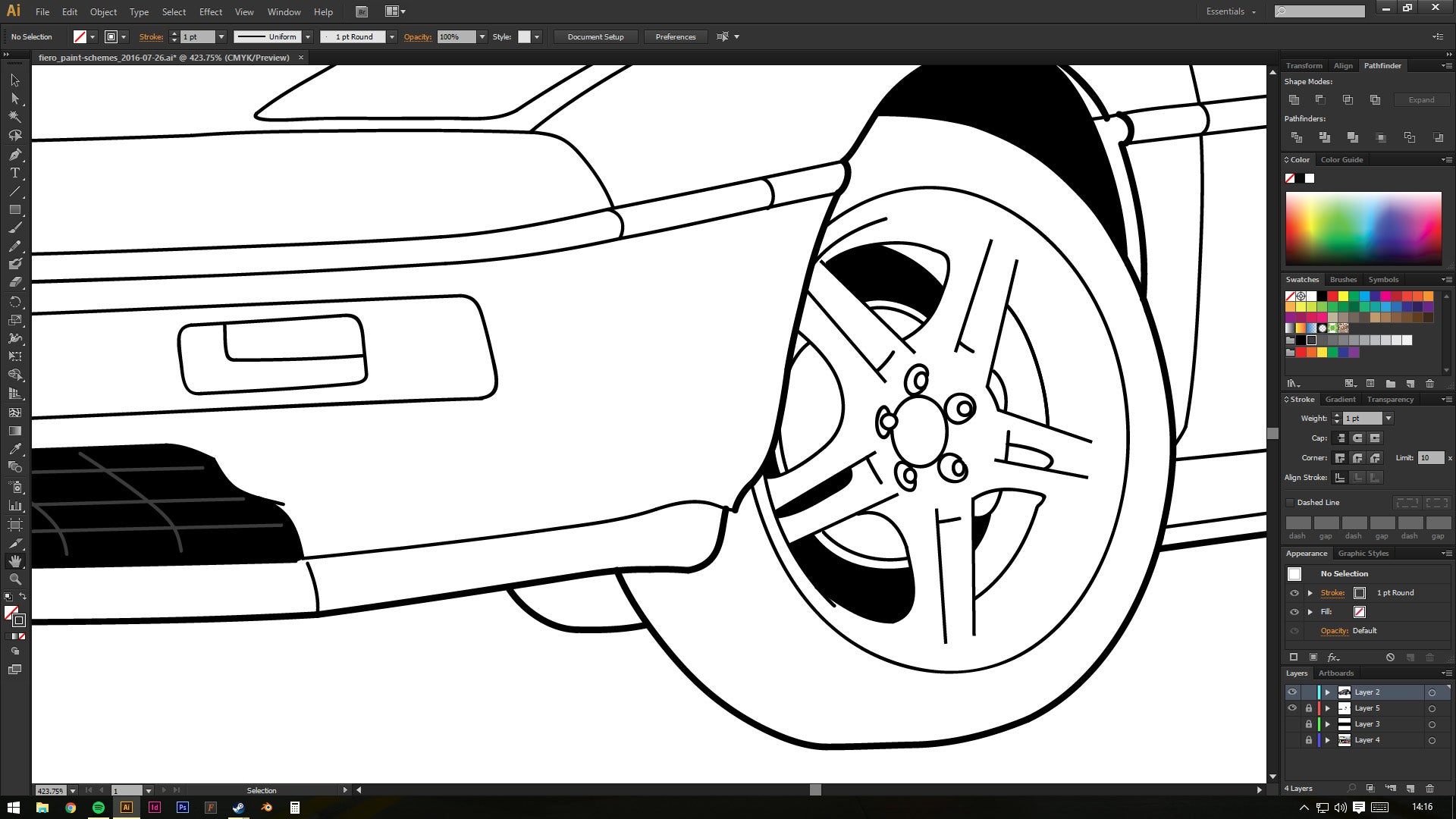Open the Uniform variable width profile dropdown

(308, 36)
